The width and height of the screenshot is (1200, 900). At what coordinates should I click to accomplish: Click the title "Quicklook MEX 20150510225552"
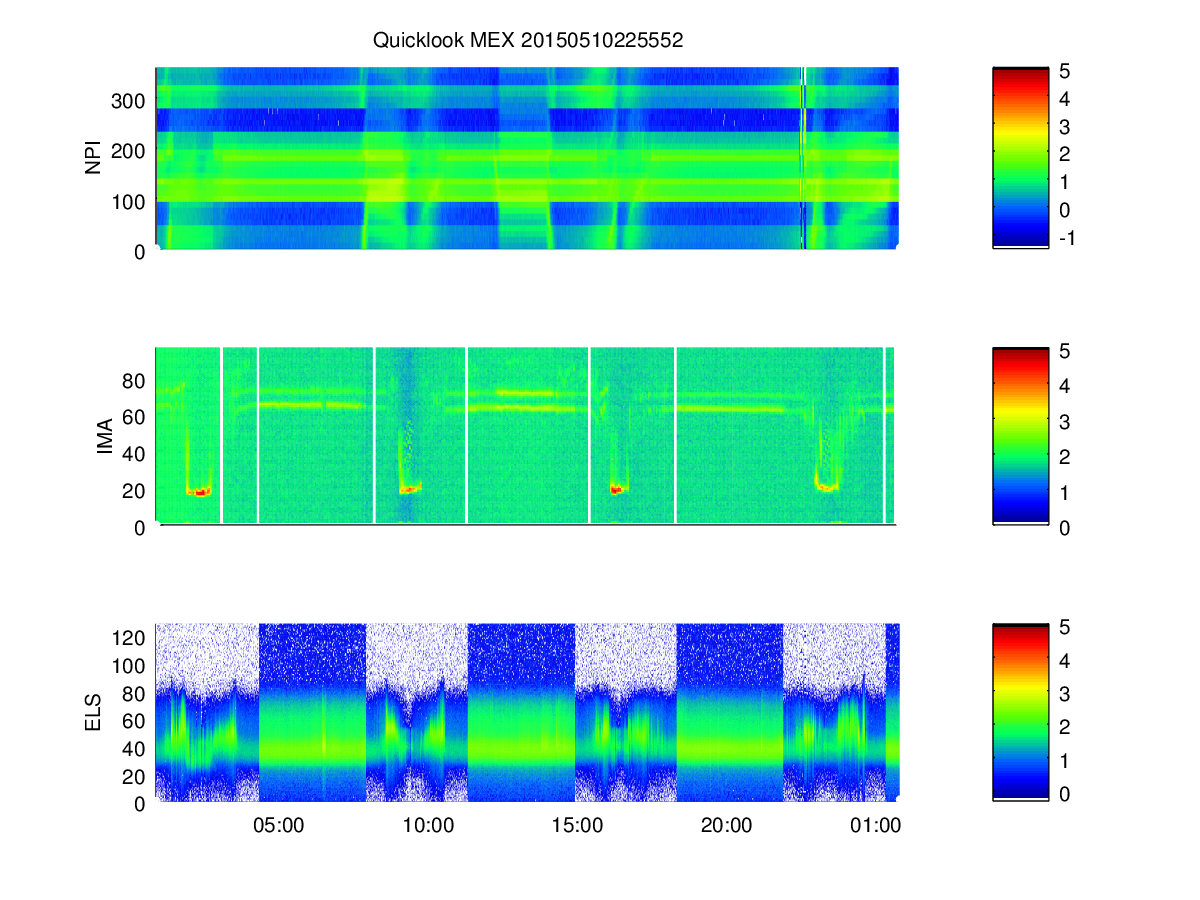(528, 41)
